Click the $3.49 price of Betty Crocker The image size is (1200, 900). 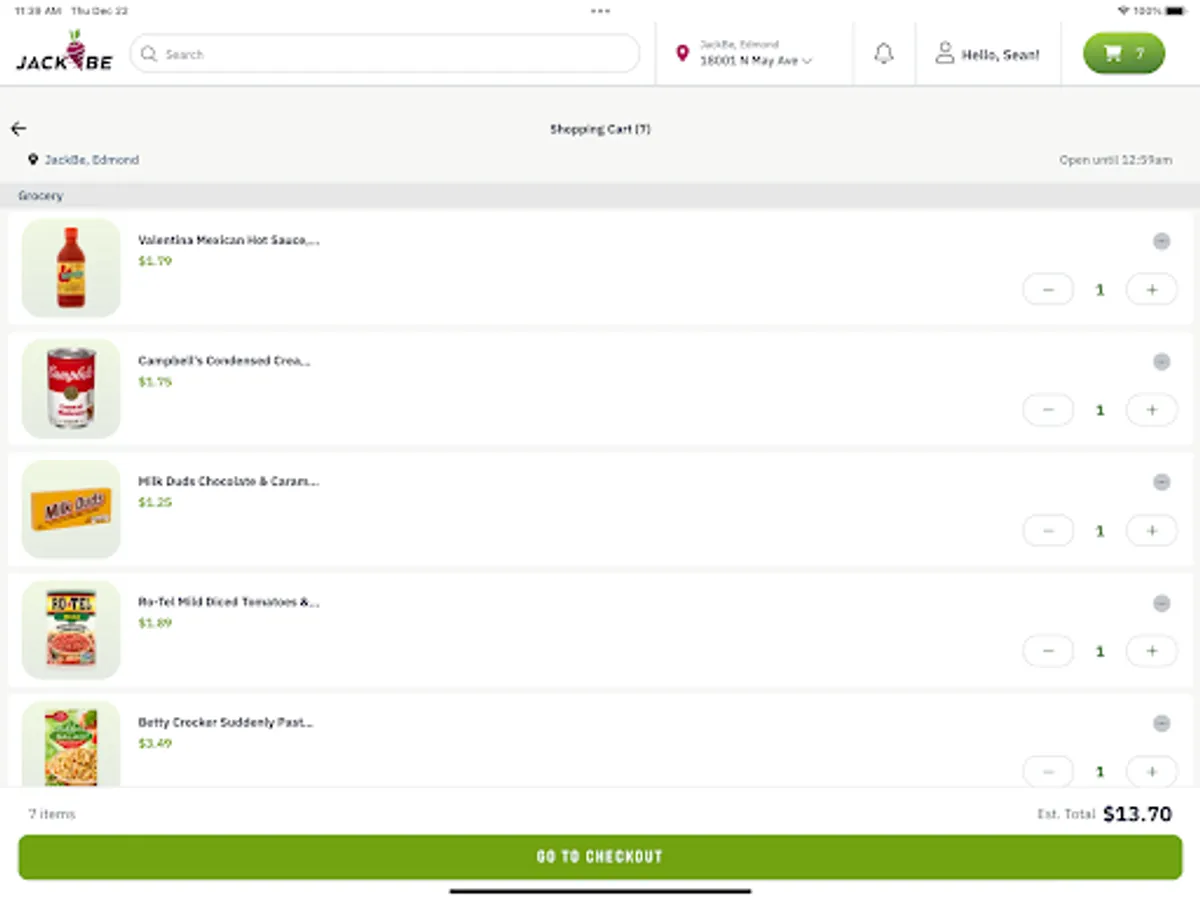155,743
